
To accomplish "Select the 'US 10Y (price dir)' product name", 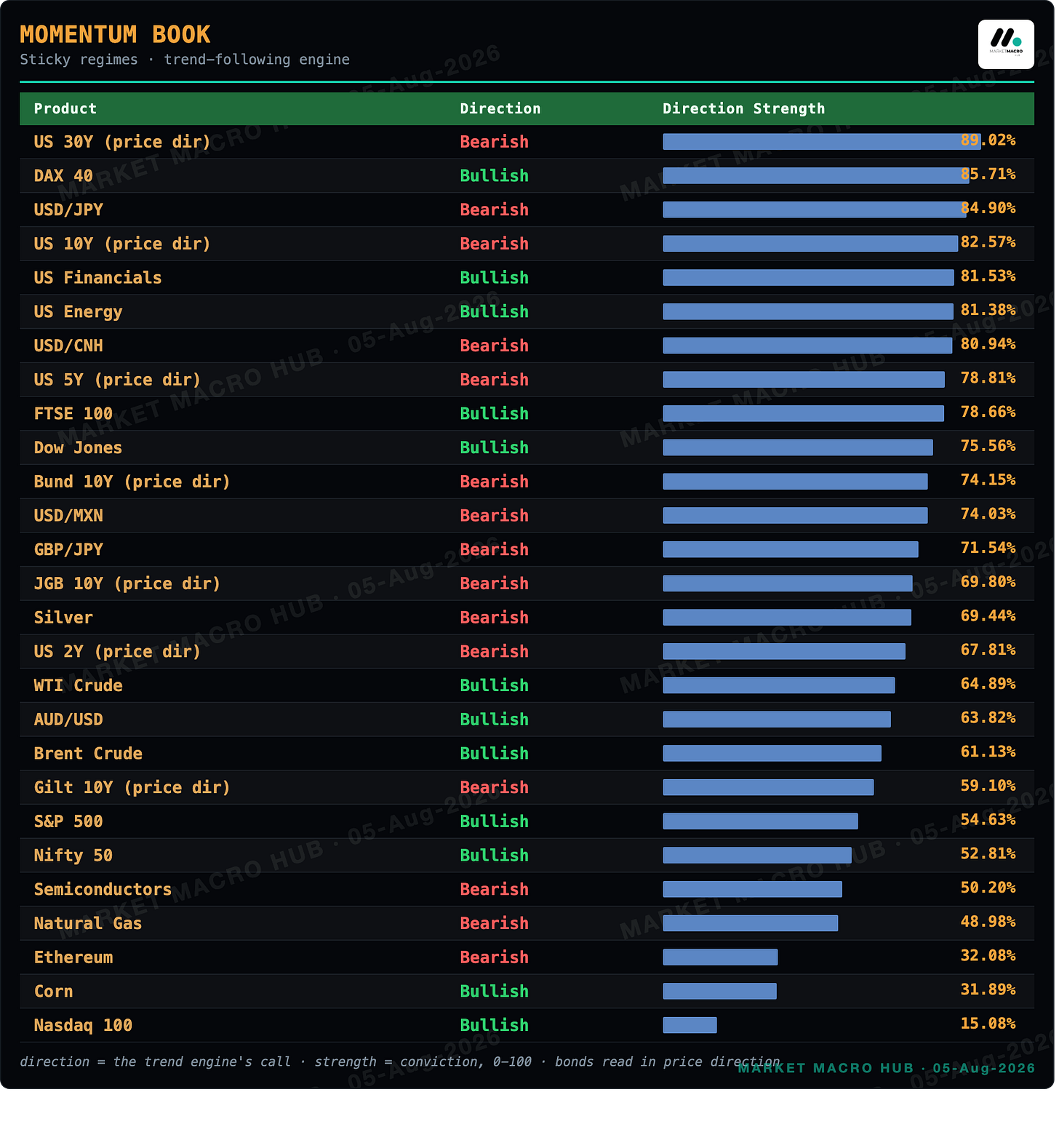I will [x=122, y=244].
